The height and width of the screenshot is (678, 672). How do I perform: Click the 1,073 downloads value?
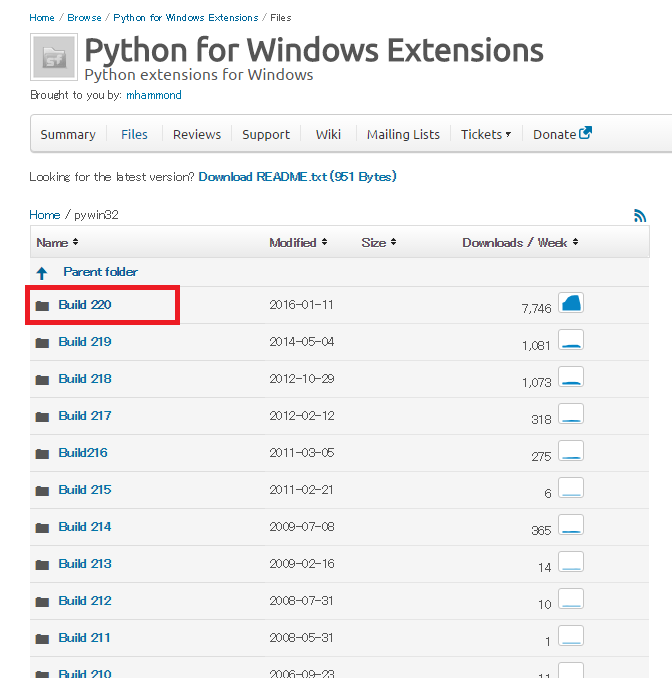click(537, 383)
